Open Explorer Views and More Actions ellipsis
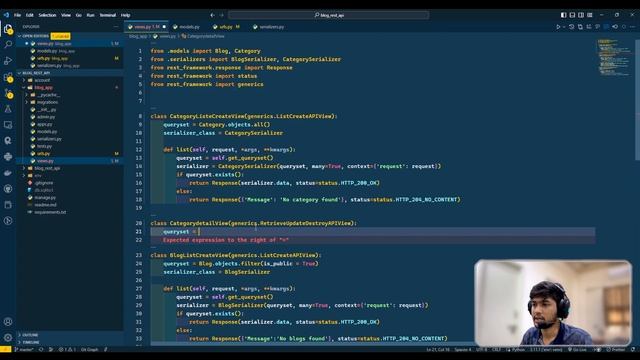Viewport: 640px width, 360px height. [116, 27]
